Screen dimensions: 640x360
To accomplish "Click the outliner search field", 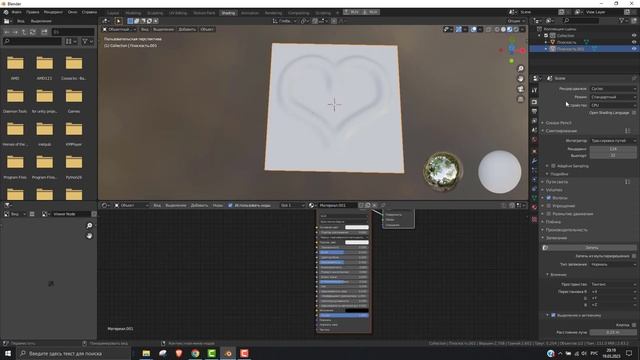I will pyautogui.click(x=581, y=20).
